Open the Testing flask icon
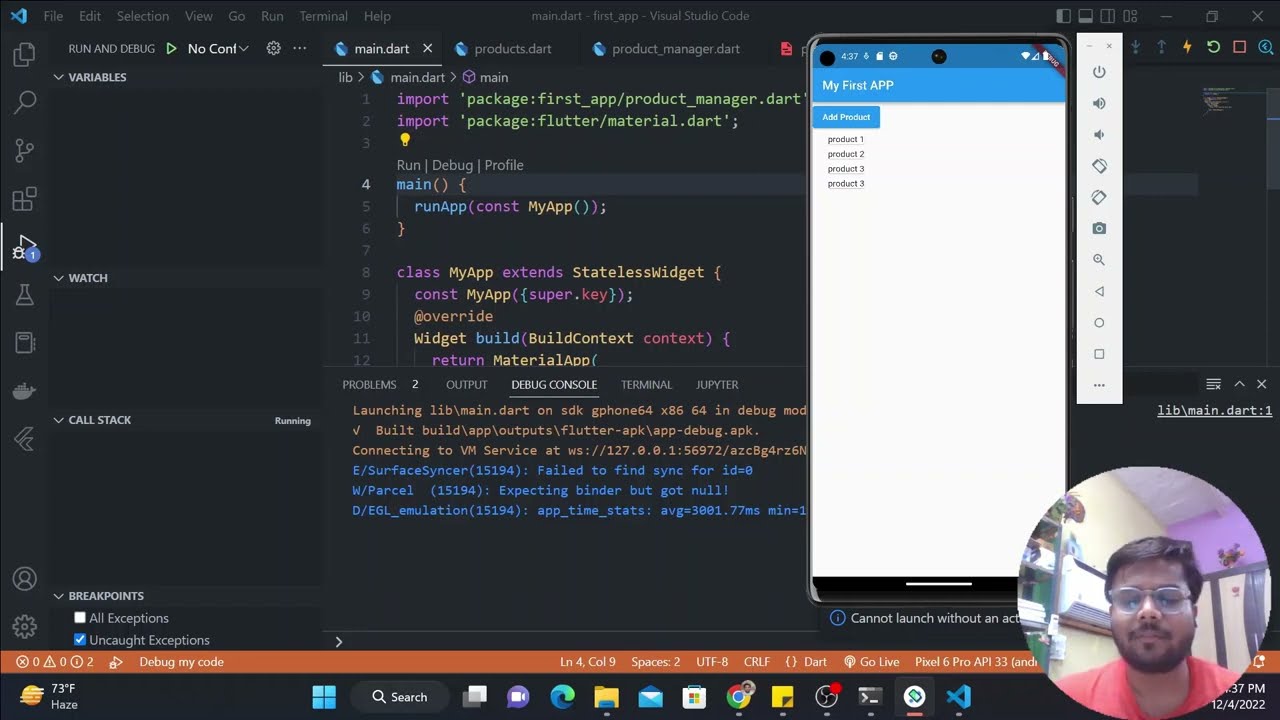 point(25,295)
